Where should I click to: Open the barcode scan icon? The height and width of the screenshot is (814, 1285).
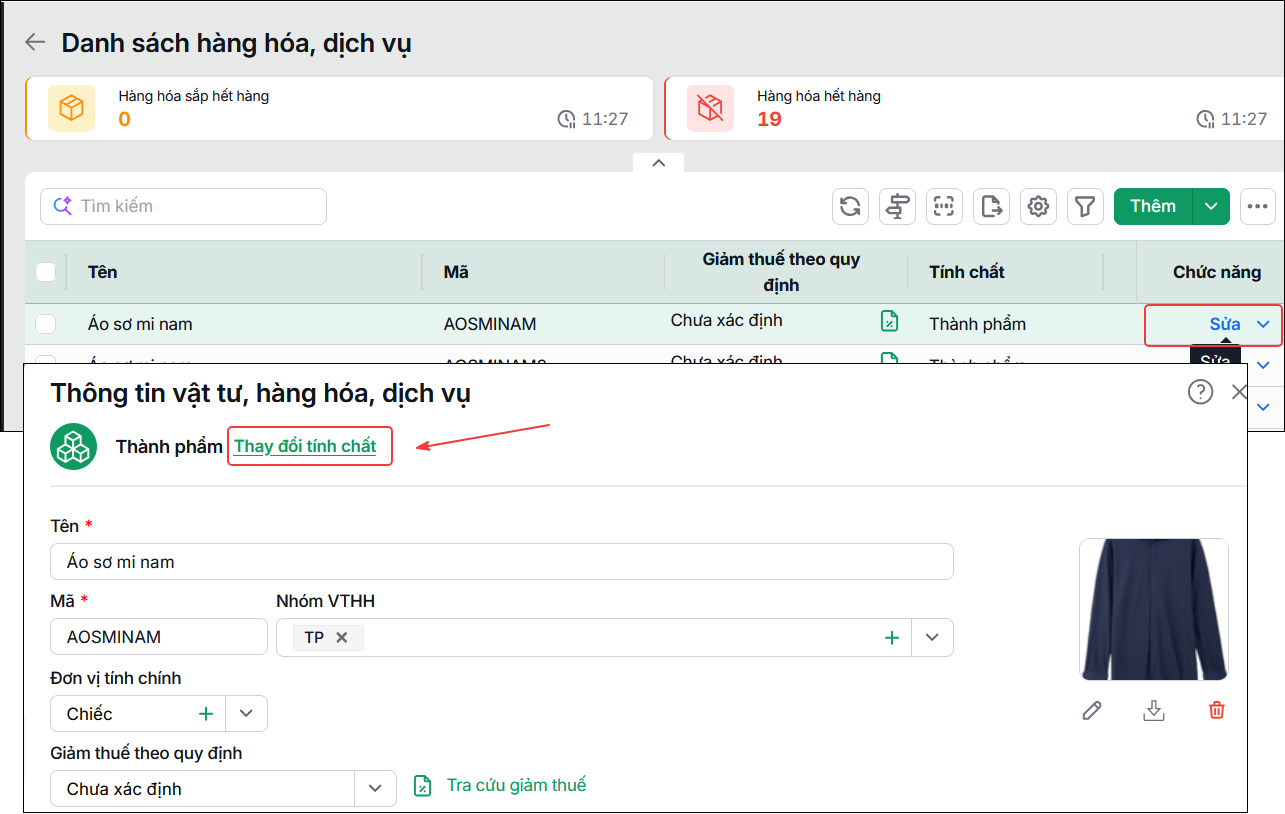944,206
